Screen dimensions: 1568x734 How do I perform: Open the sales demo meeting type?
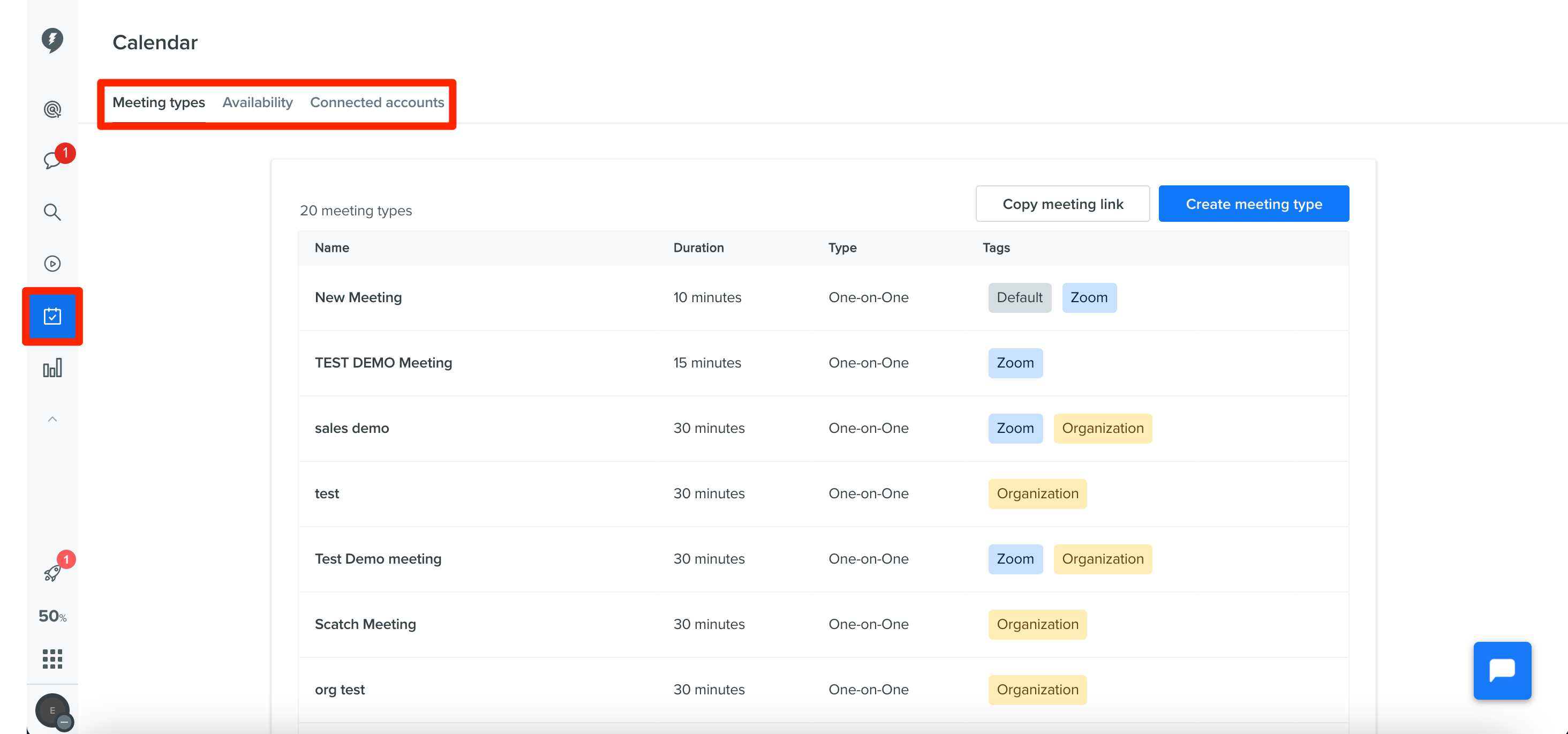[x=823, y=428]
